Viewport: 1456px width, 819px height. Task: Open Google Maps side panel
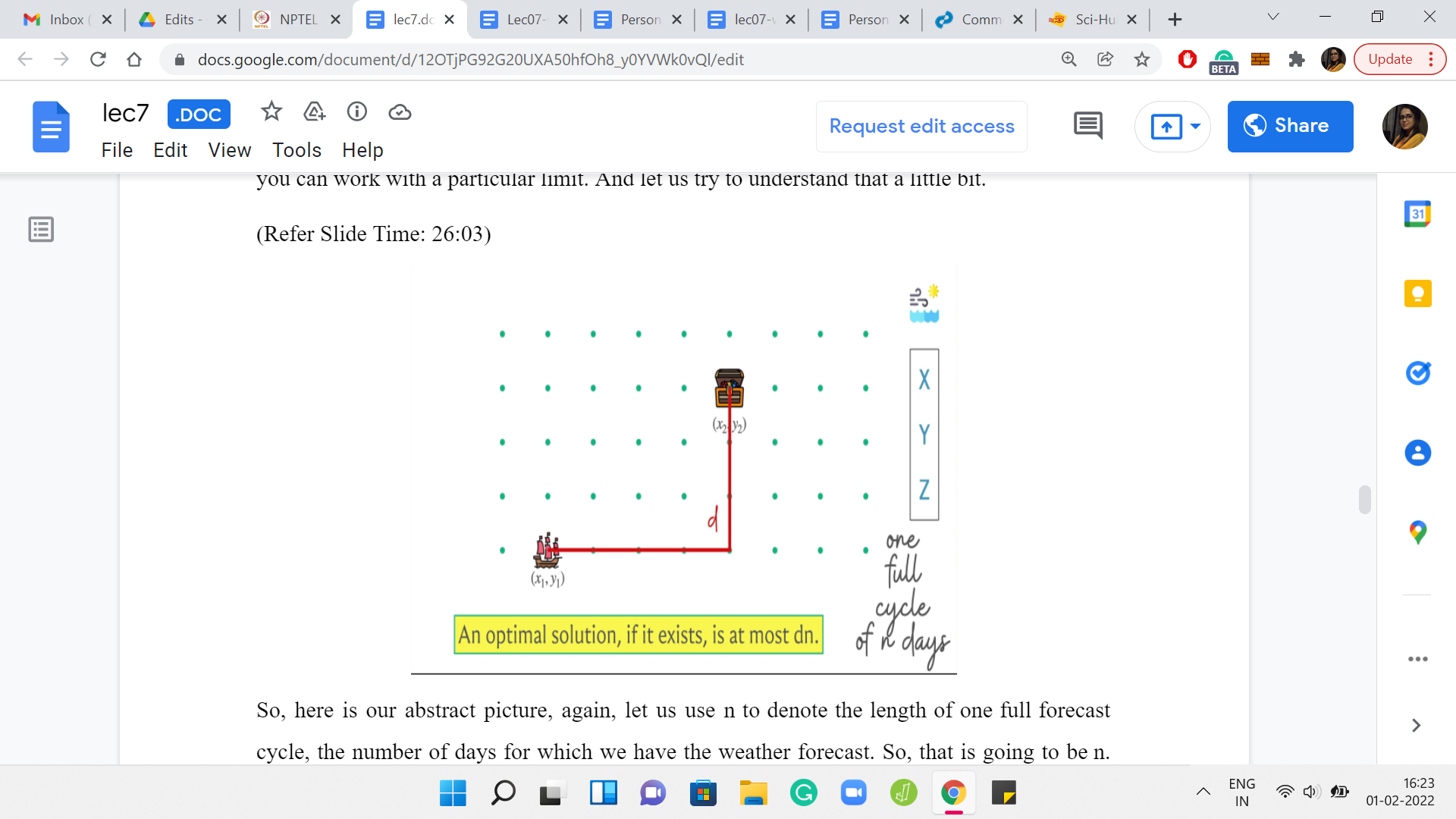click(1417, 532)
